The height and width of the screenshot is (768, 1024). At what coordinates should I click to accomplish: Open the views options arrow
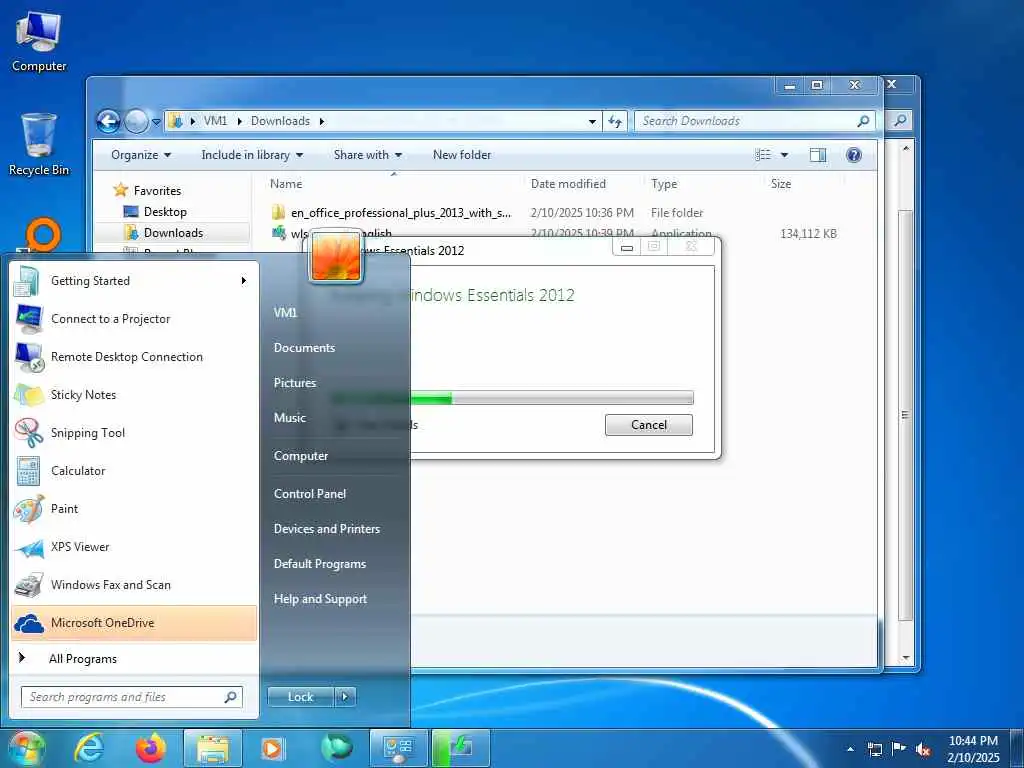point(784,155)
